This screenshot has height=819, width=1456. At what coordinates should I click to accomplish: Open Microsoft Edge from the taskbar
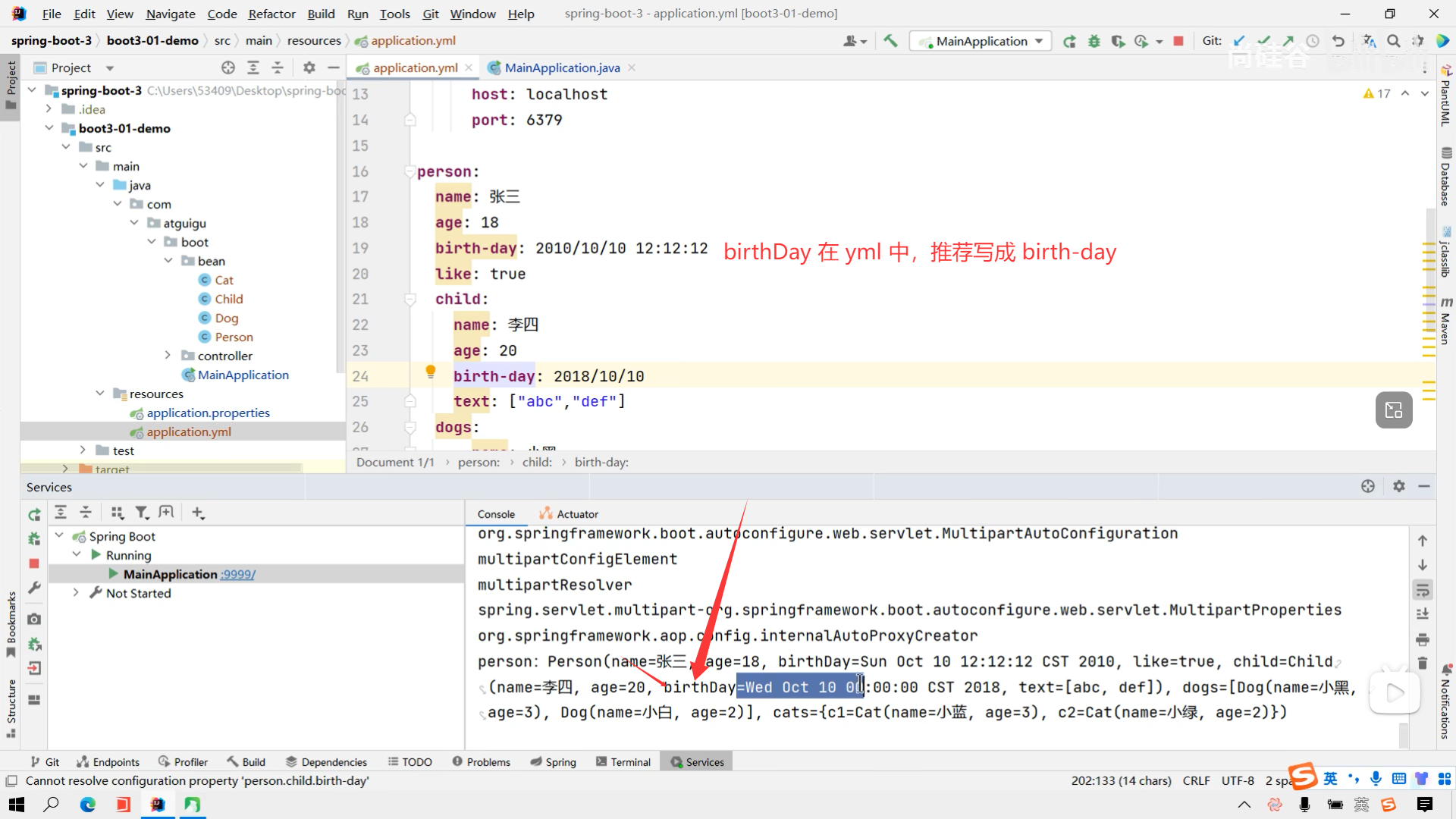pos(88,805)
